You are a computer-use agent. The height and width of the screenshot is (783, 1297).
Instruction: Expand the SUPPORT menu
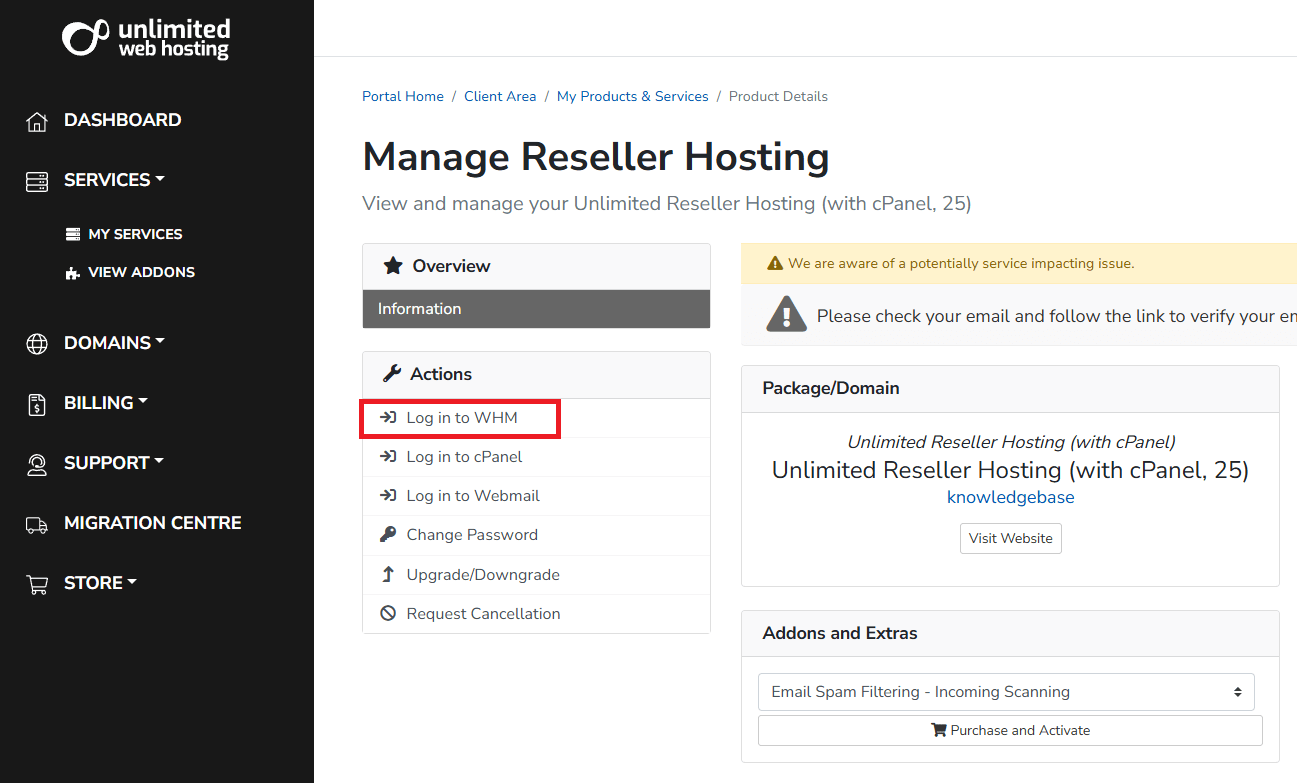click(x=114, y=462)
